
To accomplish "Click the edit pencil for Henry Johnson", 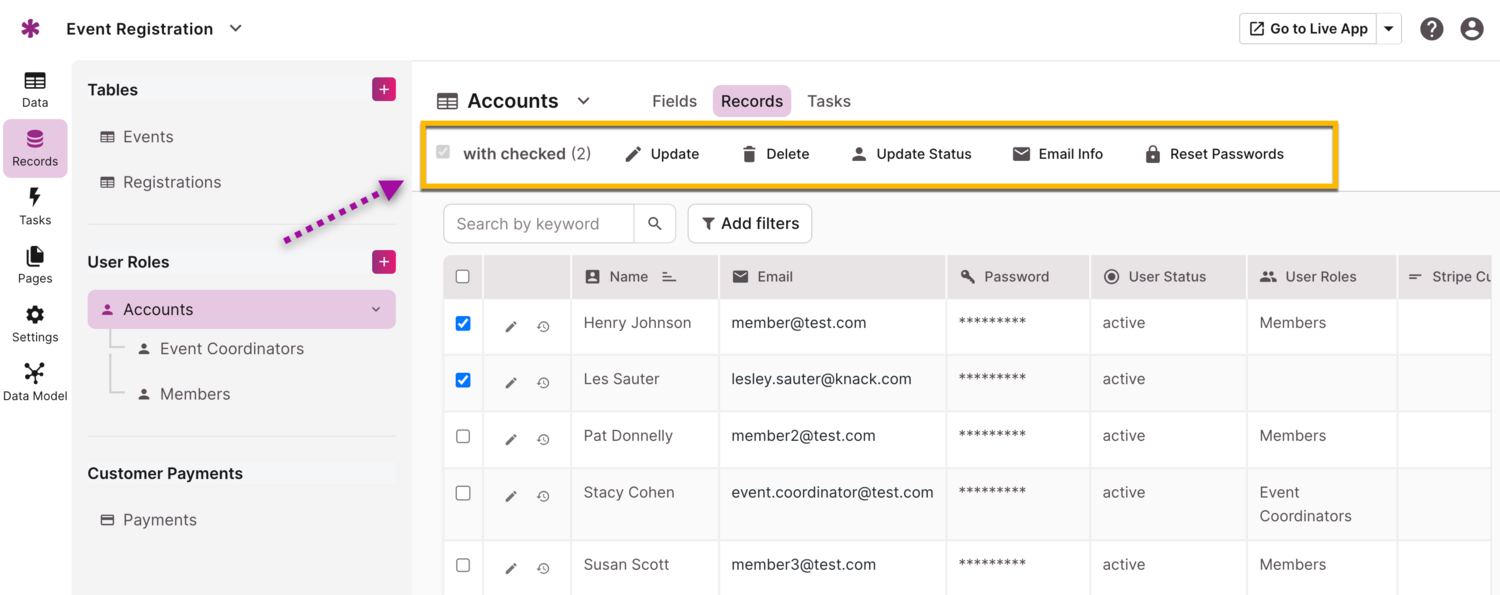I will [x=511, y=327].
